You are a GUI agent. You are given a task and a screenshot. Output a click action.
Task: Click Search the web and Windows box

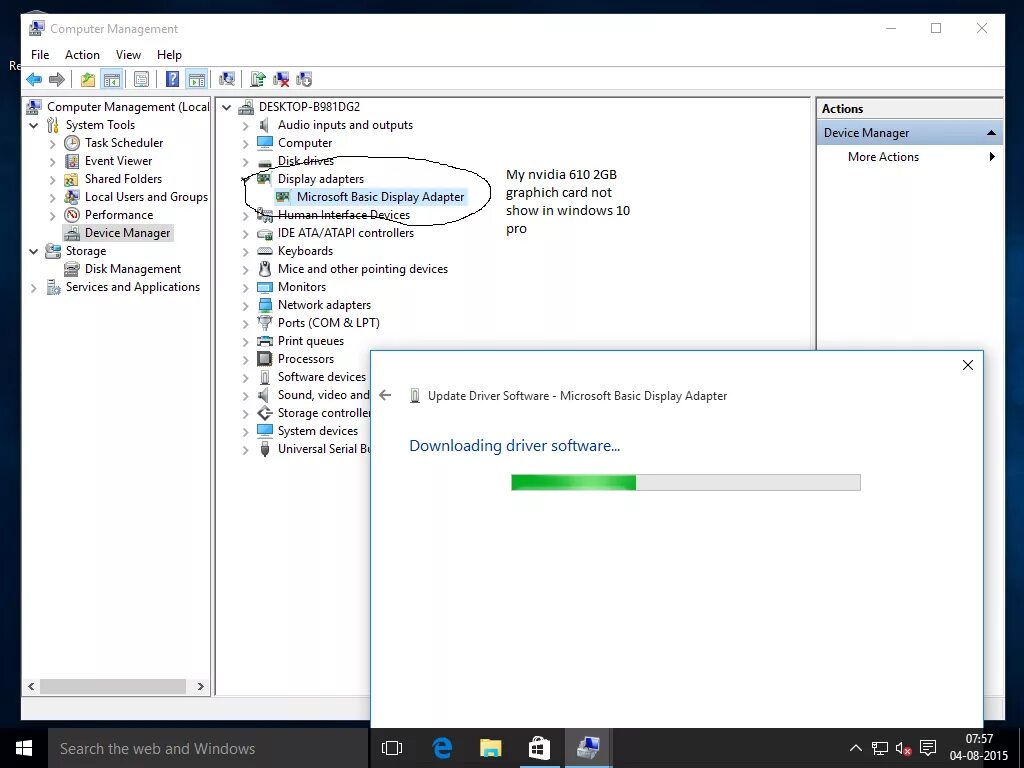208,748
